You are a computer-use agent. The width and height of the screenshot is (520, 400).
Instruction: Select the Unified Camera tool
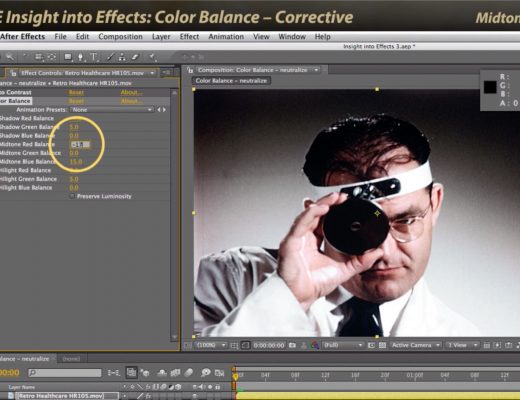[39, 57]
